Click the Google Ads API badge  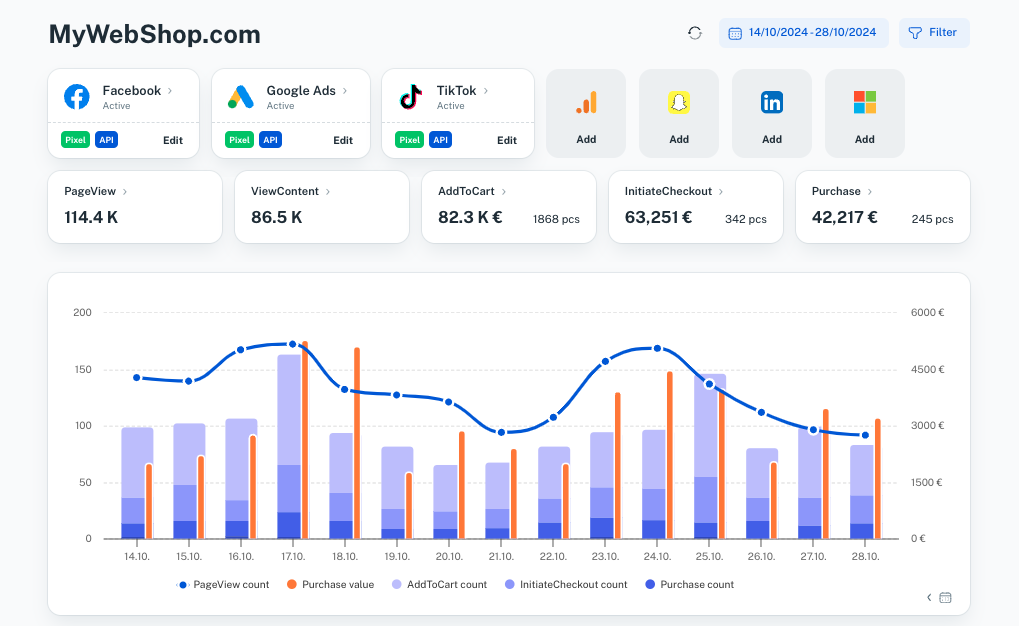[270, 140]
